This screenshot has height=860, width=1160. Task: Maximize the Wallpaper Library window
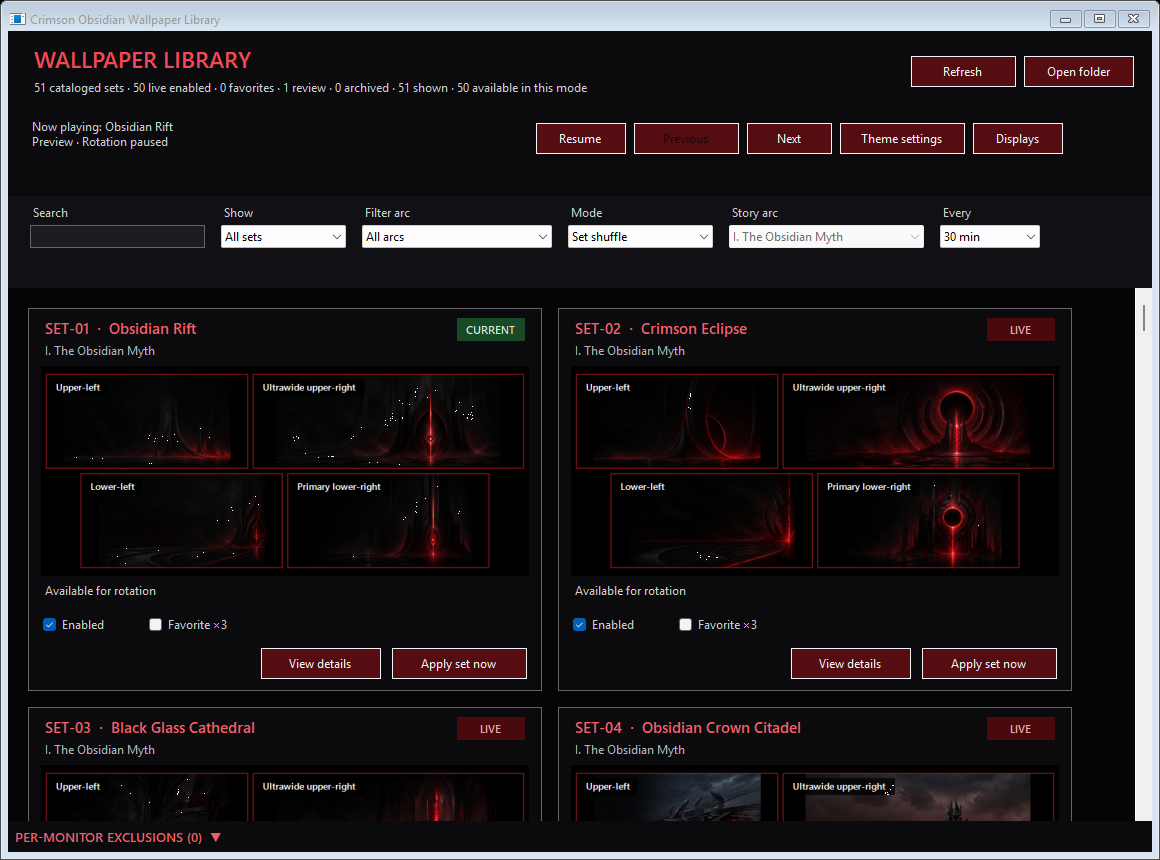tap(1099, 19)
